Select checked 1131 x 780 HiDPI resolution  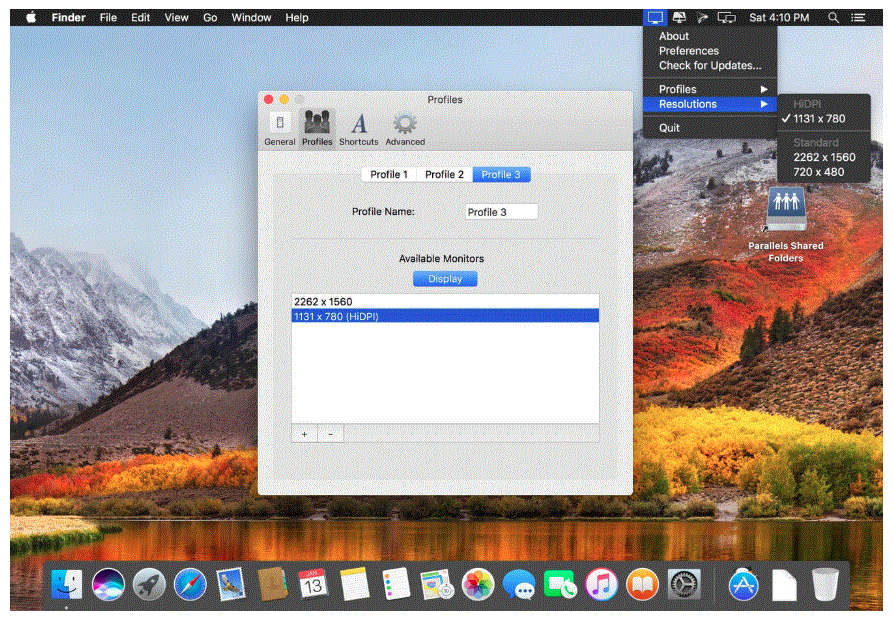(824, 118)
